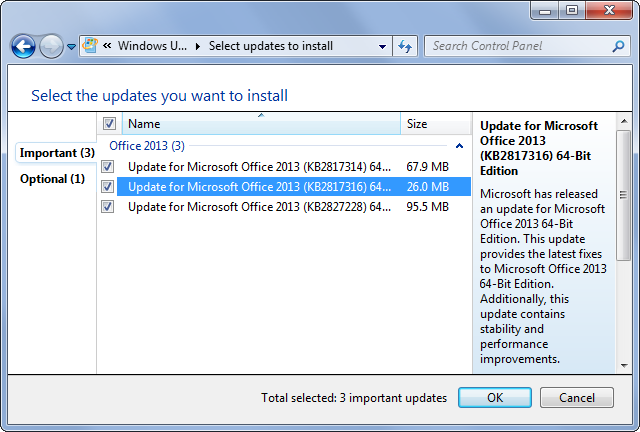This screenshot has height=432, width=640.
Task: Click the search magnifier icon
Action: coord(618,46)
